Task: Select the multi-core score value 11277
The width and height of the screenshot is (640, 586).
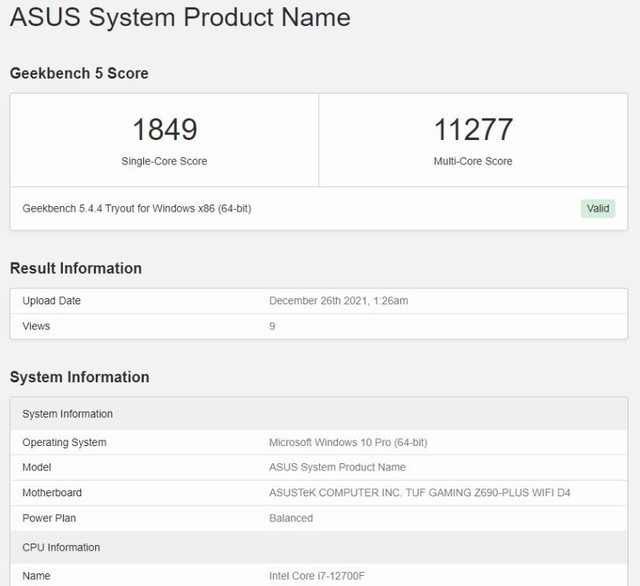Action: tap(473, 129)
